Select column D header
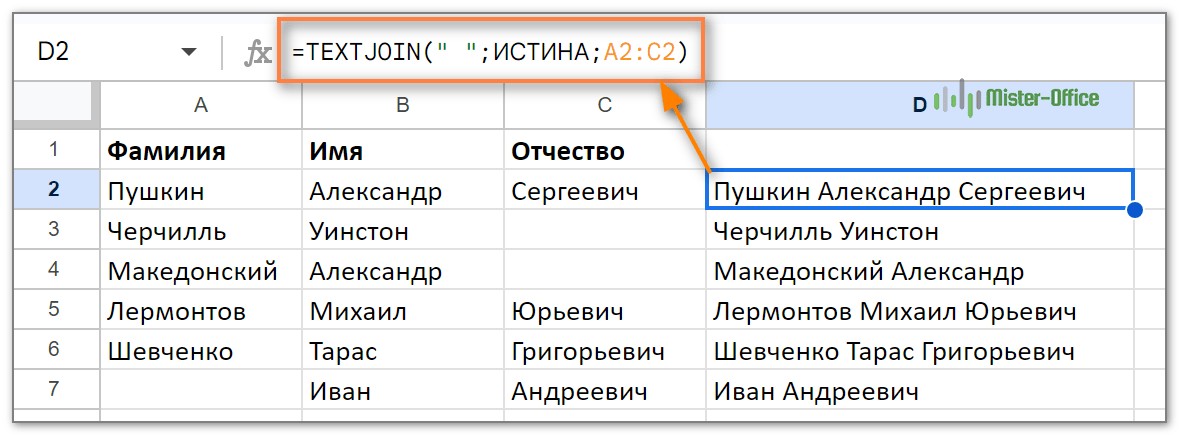The width and height of the screenshot is (1179, 435). click(x=920, y=105)
